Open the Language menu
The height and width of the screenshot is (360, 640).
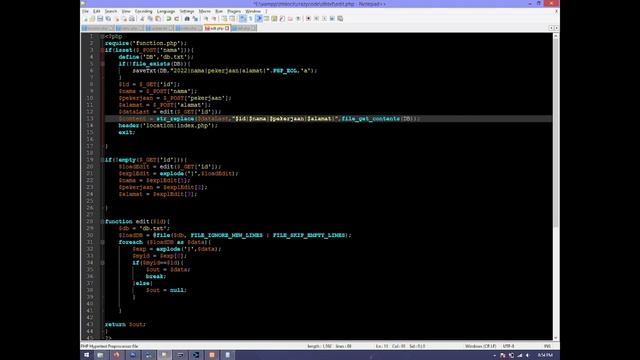[x=166, y=11]
